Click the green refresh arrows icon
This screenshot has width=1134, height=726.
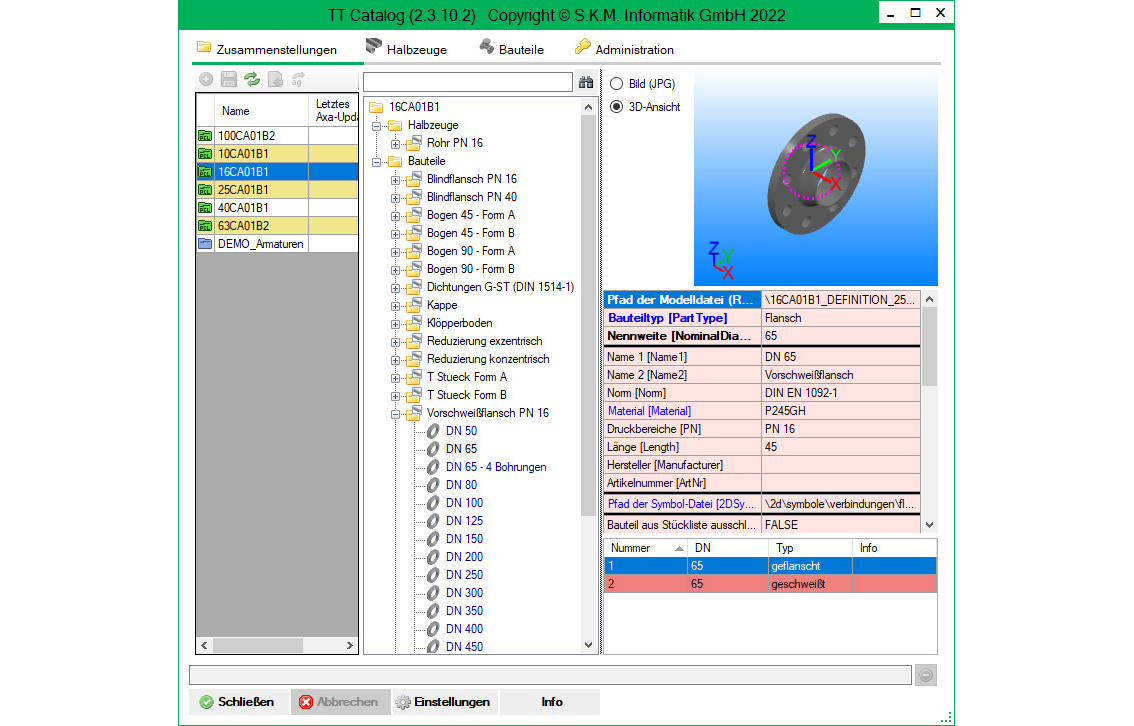[252, 80]
